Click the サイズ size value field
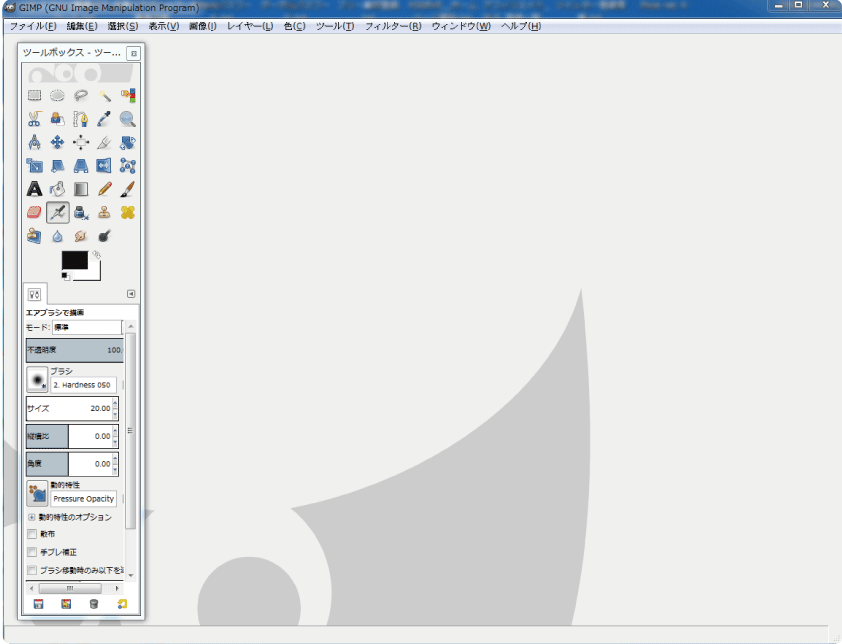842x644 pixels. point(72,409)
